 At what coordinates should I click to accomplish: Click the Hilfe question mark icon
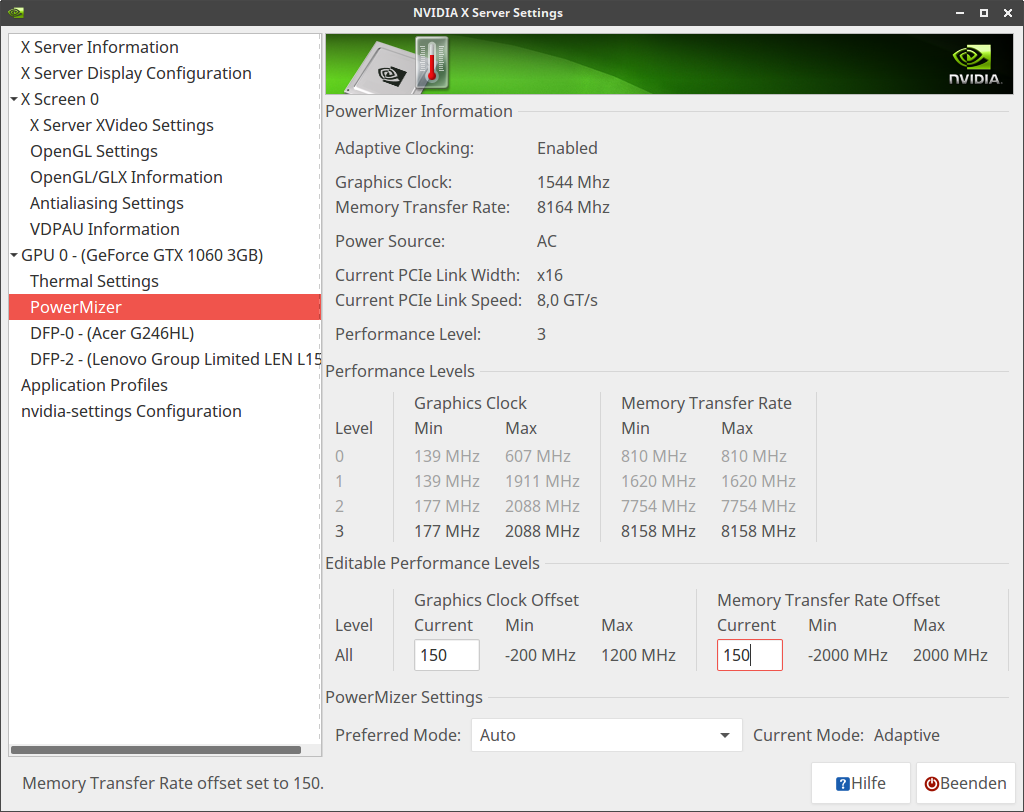pos(842,783)
